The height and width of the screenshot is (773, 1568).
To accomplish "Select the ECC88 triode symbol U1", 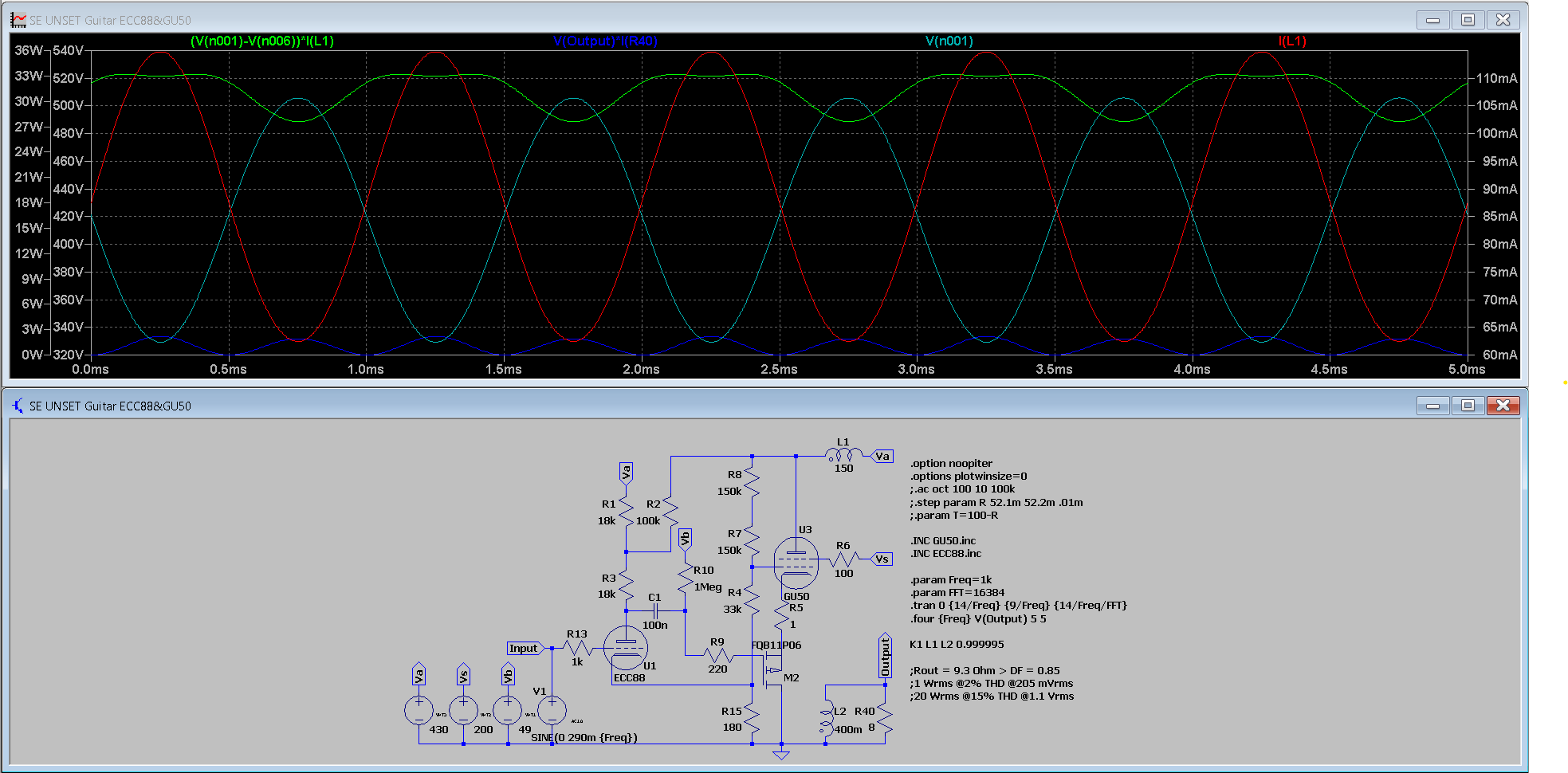I will click(625, 648).
